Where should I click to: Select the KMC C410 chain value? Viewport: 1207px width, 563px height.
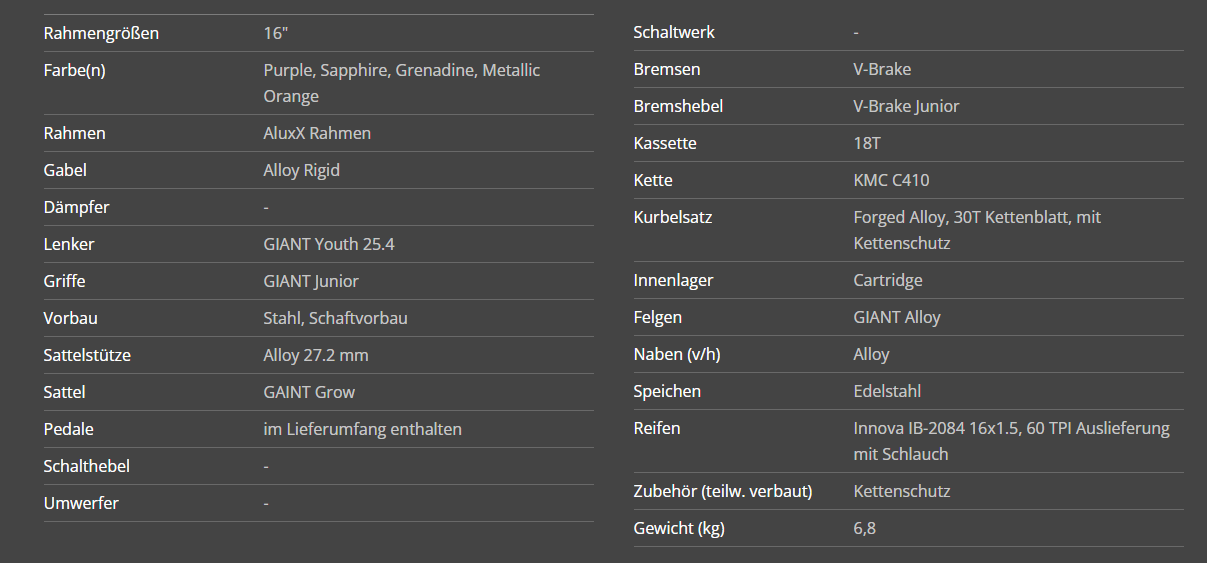(891, 180)
